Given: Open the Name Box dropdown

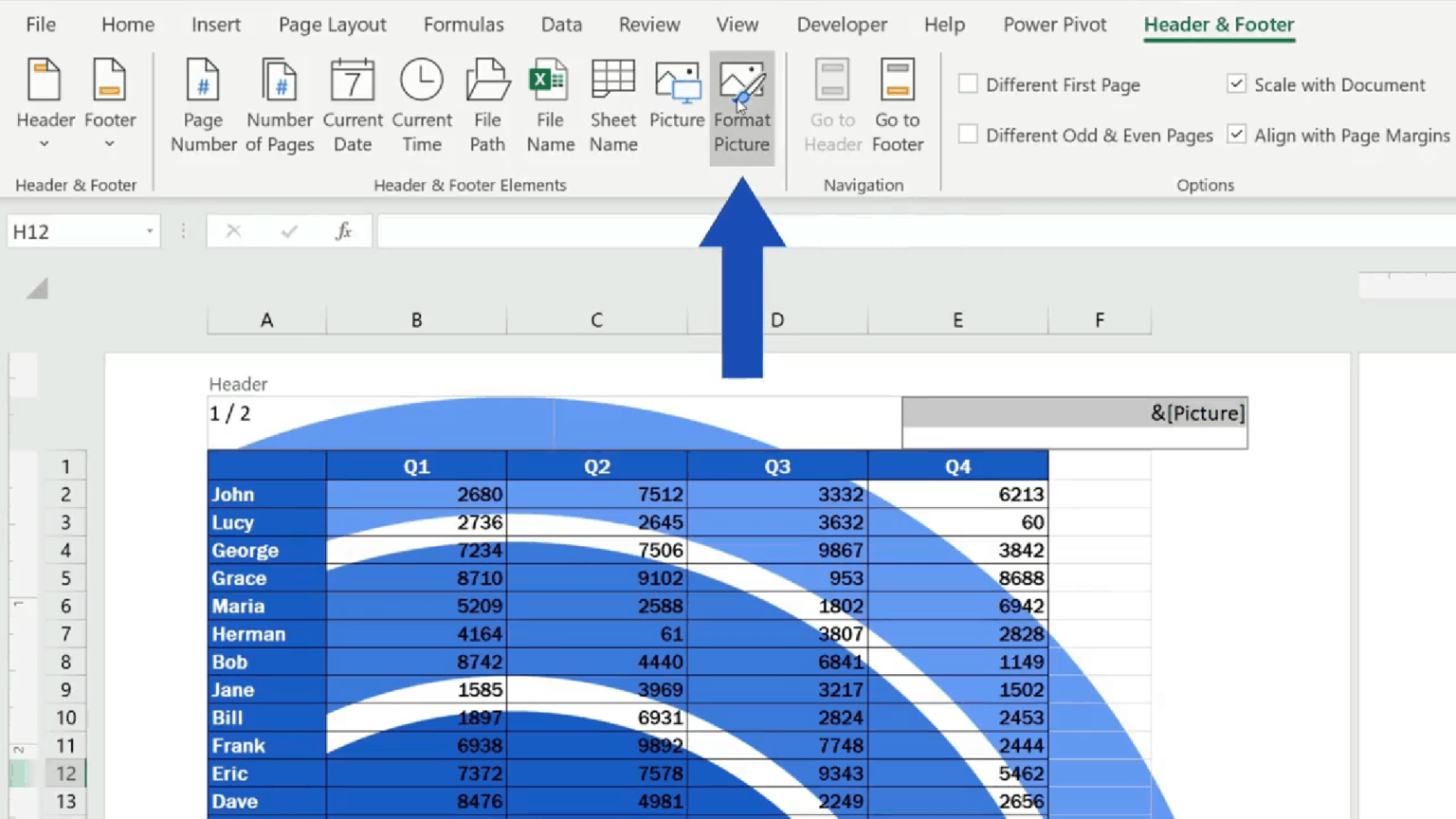Looking at the screenshot, I should pyautogui.click(x=149, y=230).
